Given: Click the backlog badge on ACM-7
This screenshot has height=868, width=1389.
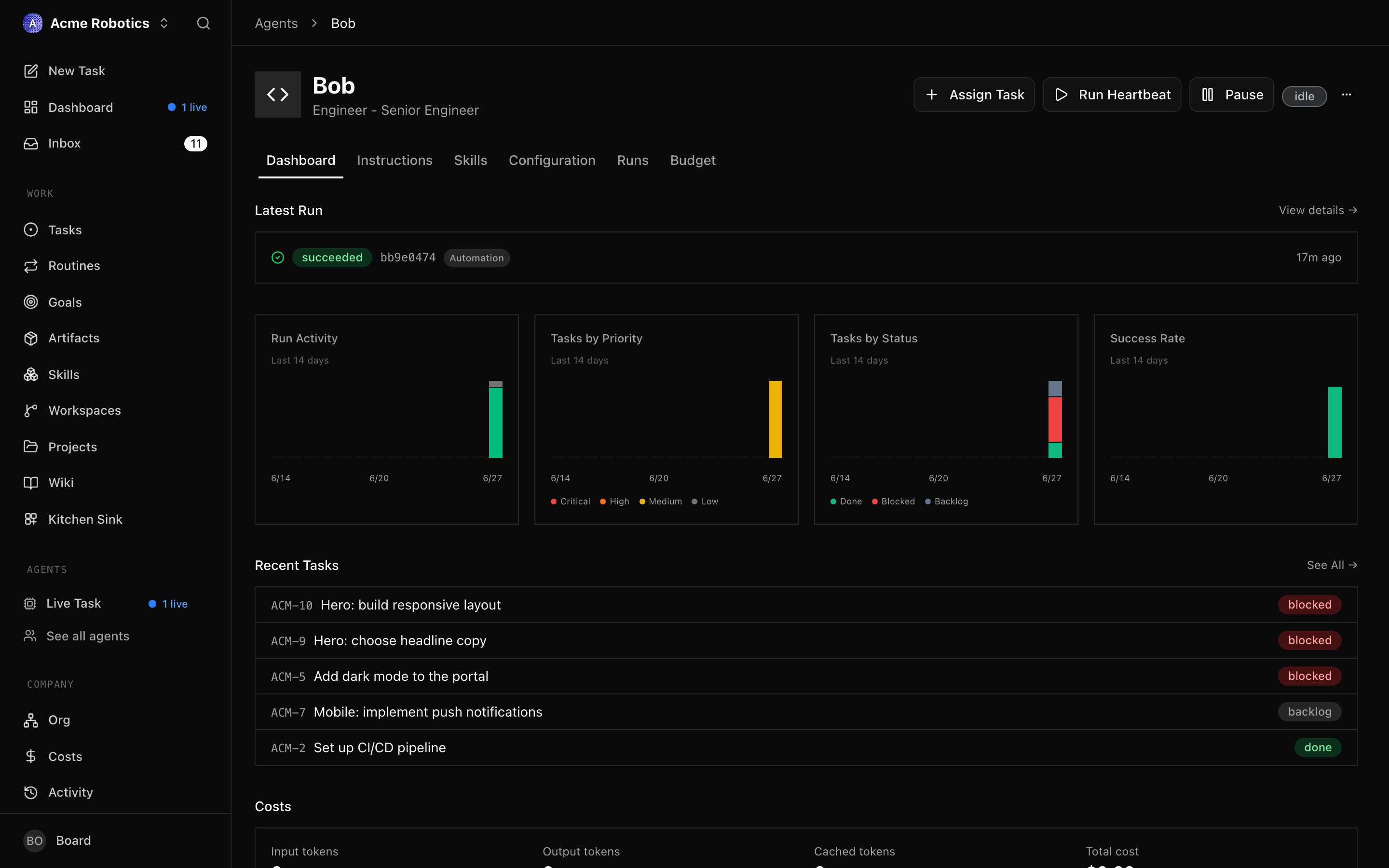Looking at the screenshot, I should click(1310, 712).
